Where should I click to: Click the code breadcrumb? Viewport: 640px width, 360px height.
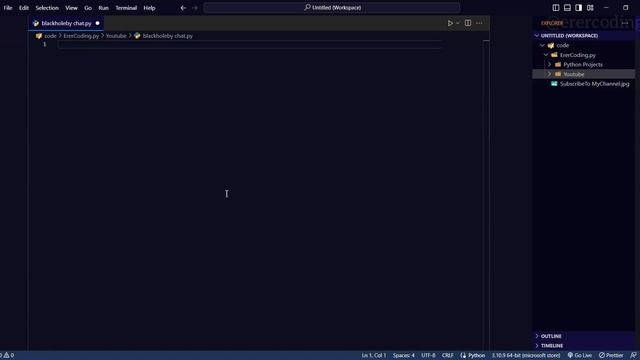(50, 36)
